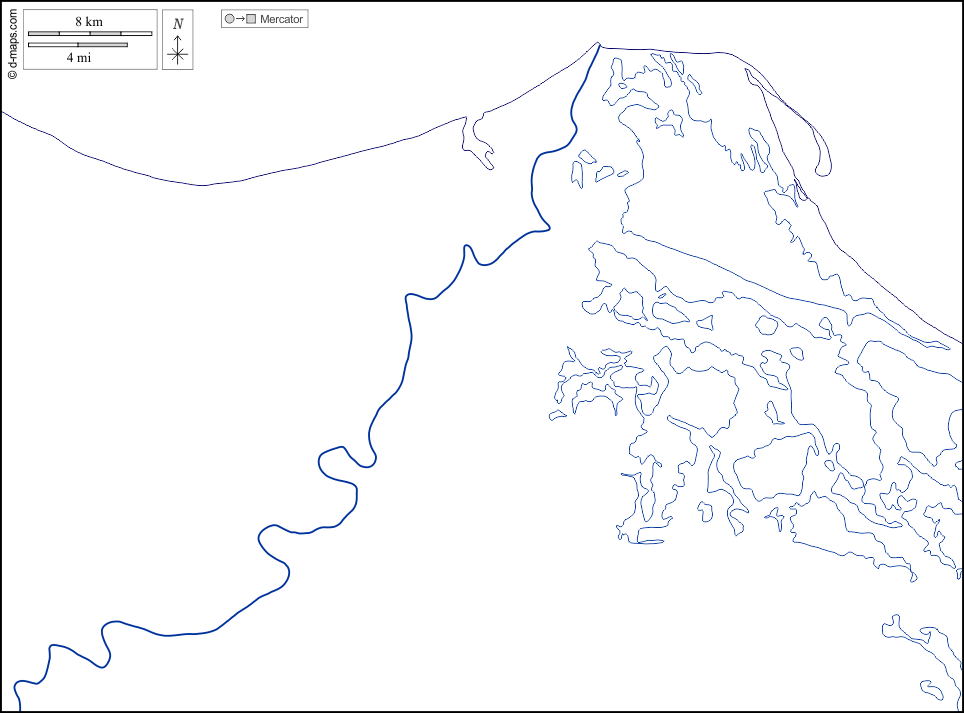Click the '8 km' scale text
This screenshot has width=964, height=713.
point(89,22)
